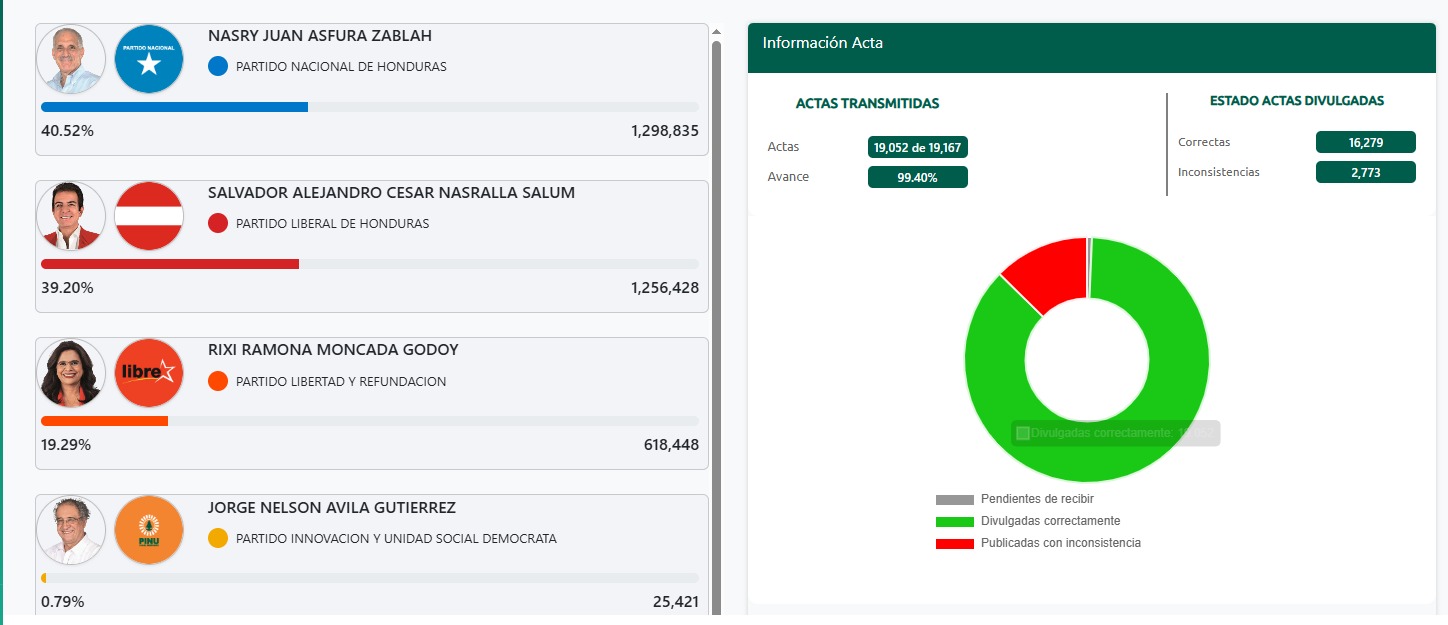This screenshot has width=1448, height=625.
Task: Click the Actas 19,052 de 19,167 badge
Action: click(x=918, y=147)
